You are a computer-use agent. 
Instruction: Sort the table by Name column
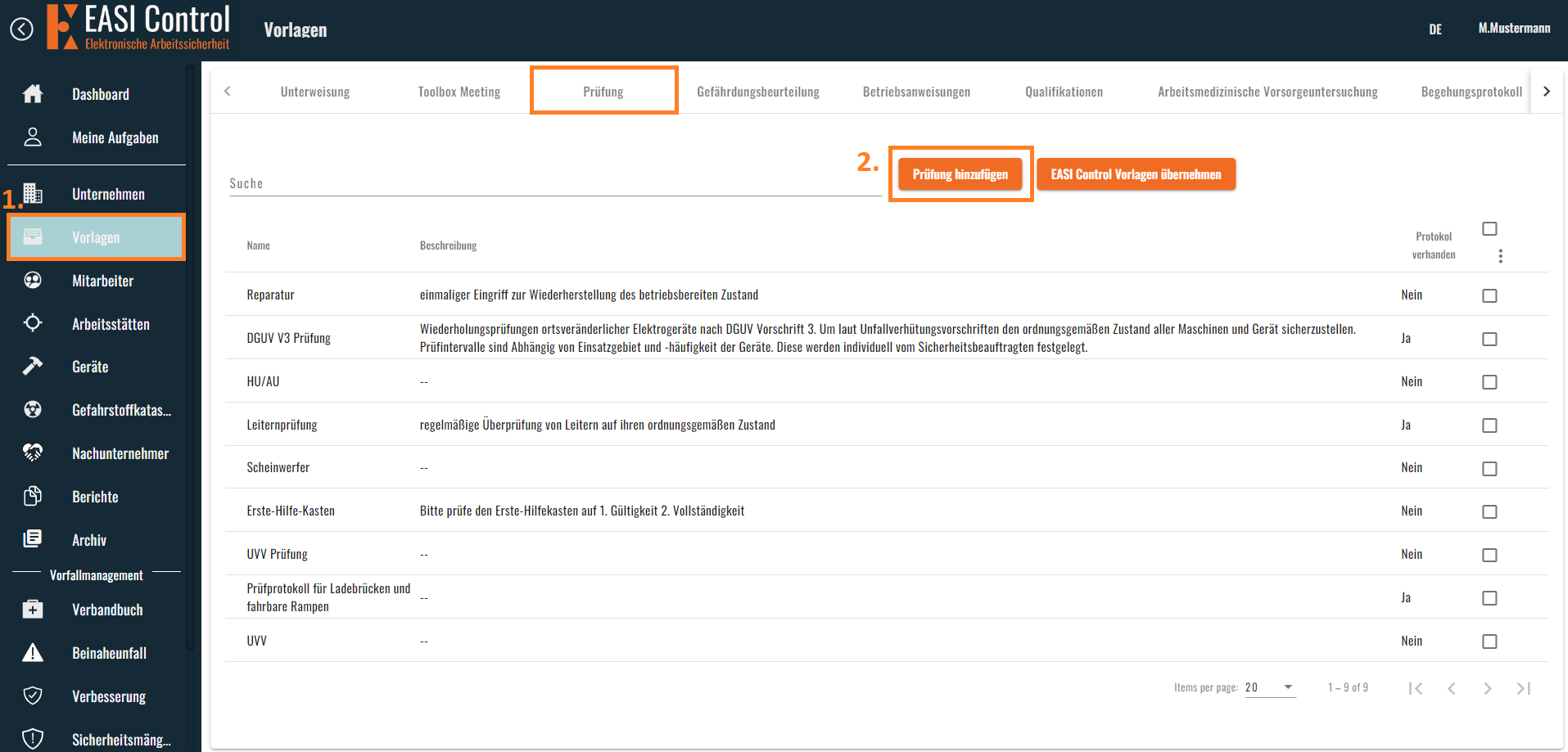click(x=259, y=245)
